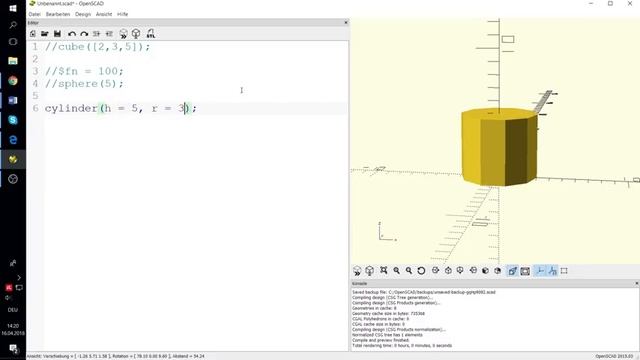Click the Unindent icon in editor toolbar

(97, 34)
